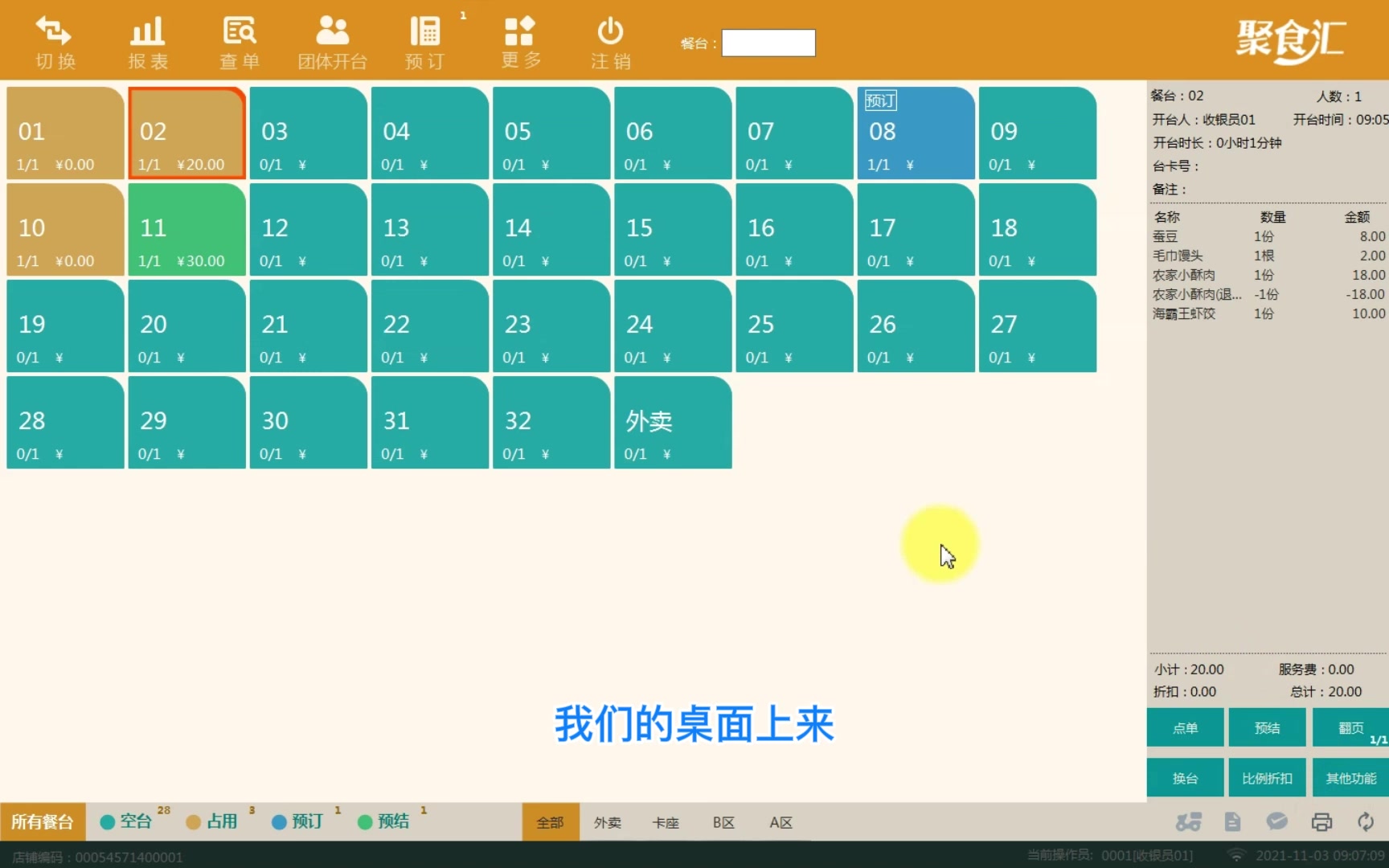1389x868 pixels.
Task: Click the 店铺编码 store code text
Action: 97,857
